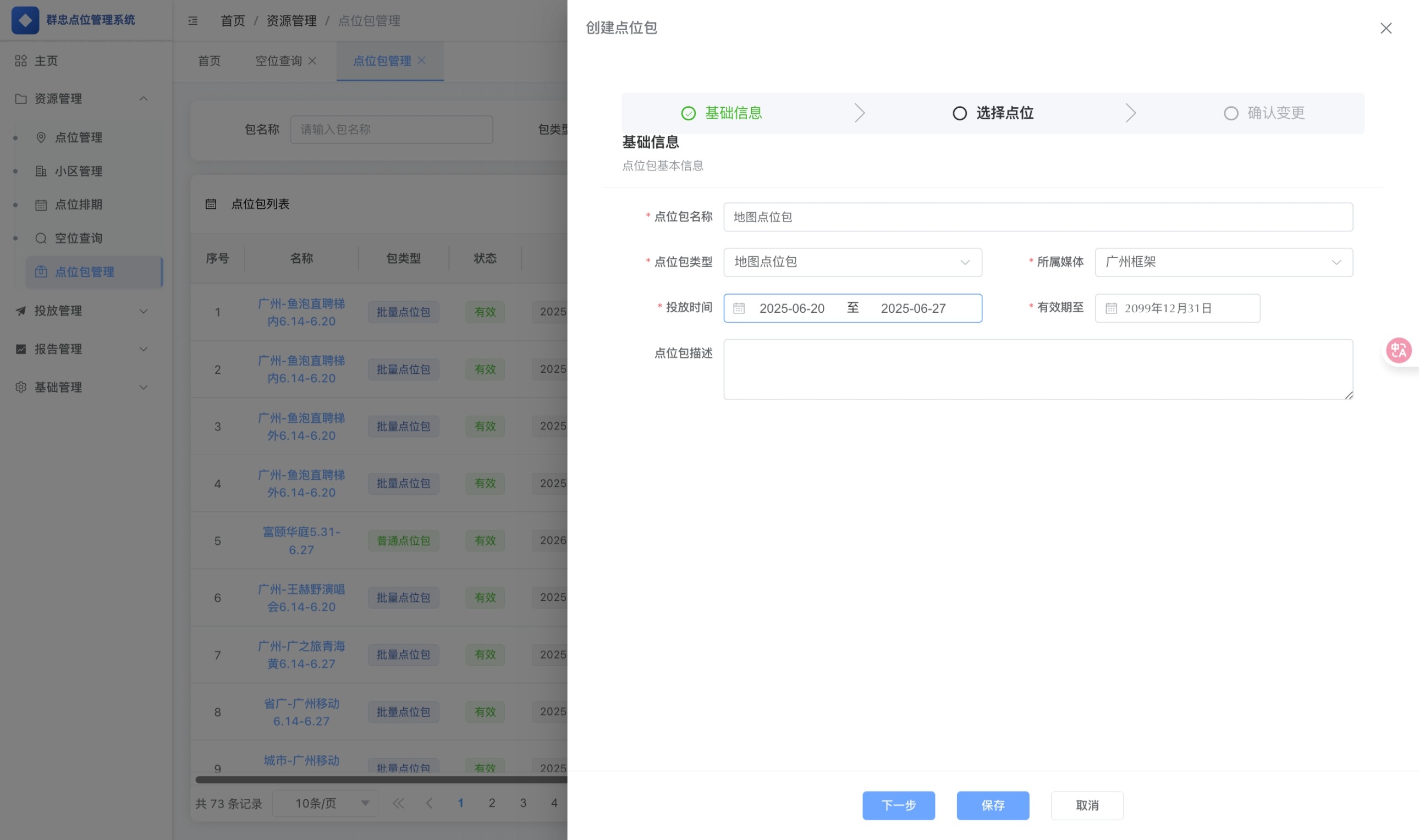Image resolution: width=1419 pixels, height=840 pixels.
Task: Collapse the 资源管理 menu section
Action: 143,98
